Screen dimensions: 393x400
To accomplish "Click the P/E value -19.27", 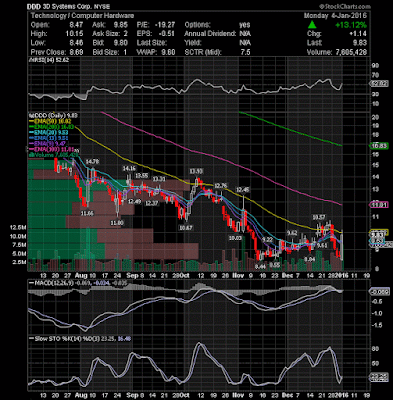I will (x=165, y=25).
